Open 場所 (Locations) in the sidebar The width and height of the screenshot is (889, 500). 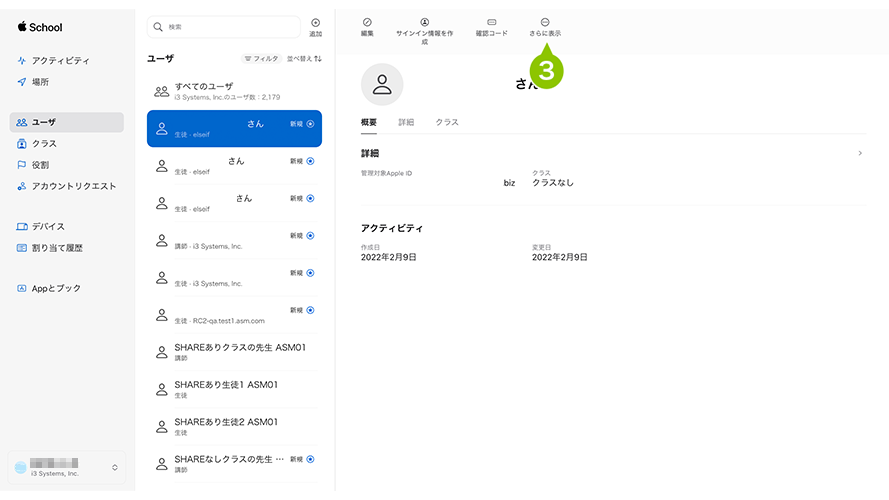point(33,82)
